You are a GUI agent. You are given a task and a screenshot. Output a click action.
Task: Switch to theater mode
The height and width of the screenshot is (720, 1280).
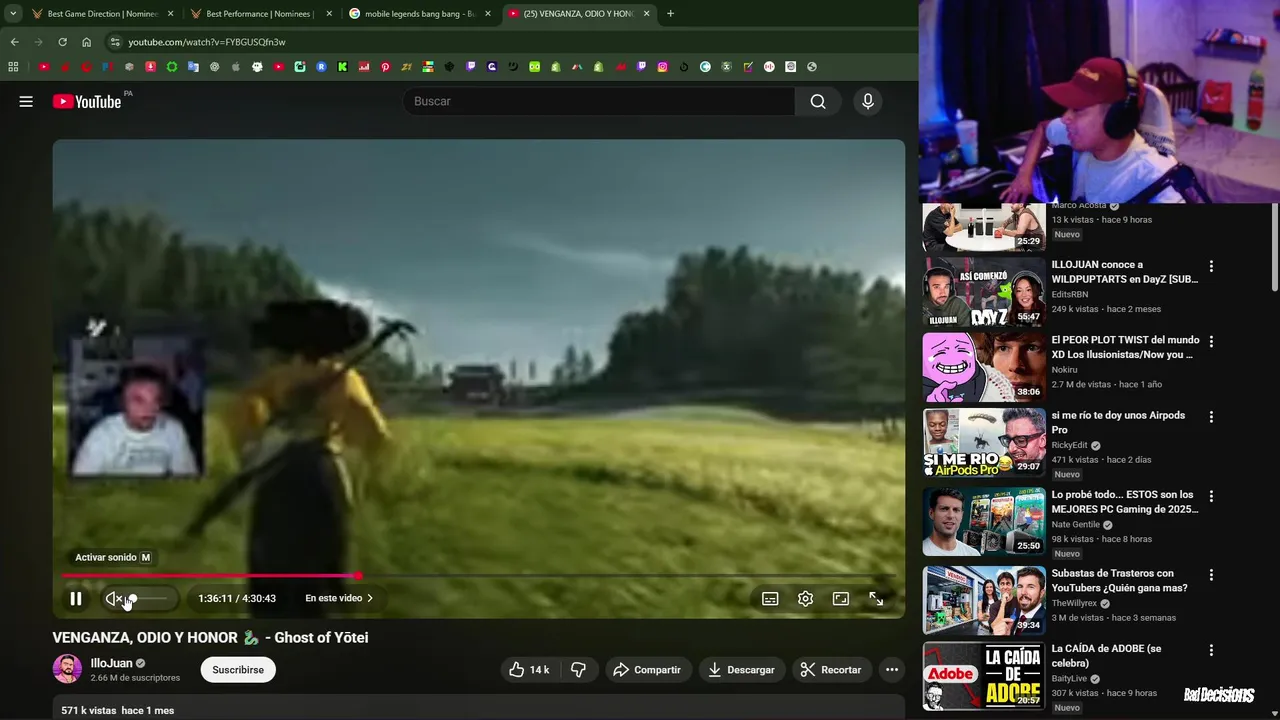841,599
